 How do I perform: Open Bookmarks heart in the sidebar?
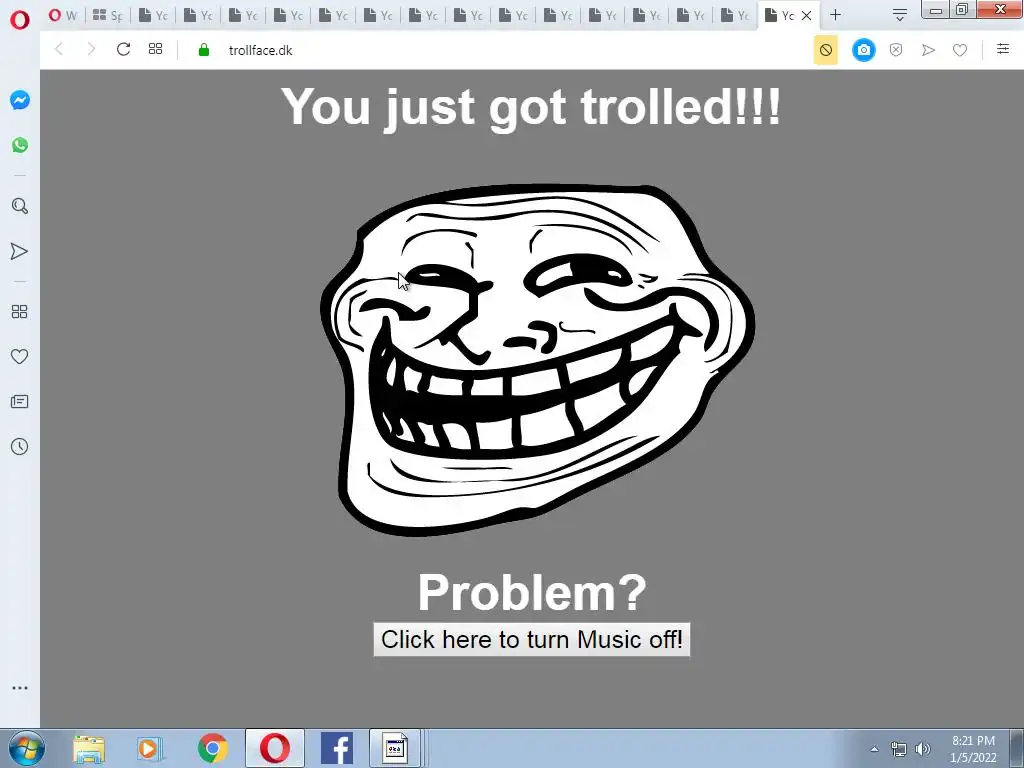[20, 357]
